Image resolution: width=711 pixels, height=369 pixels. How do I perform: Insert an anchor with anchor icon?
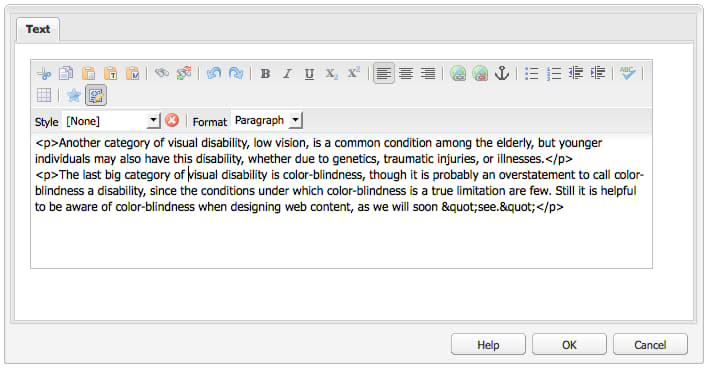pos(502,73)
